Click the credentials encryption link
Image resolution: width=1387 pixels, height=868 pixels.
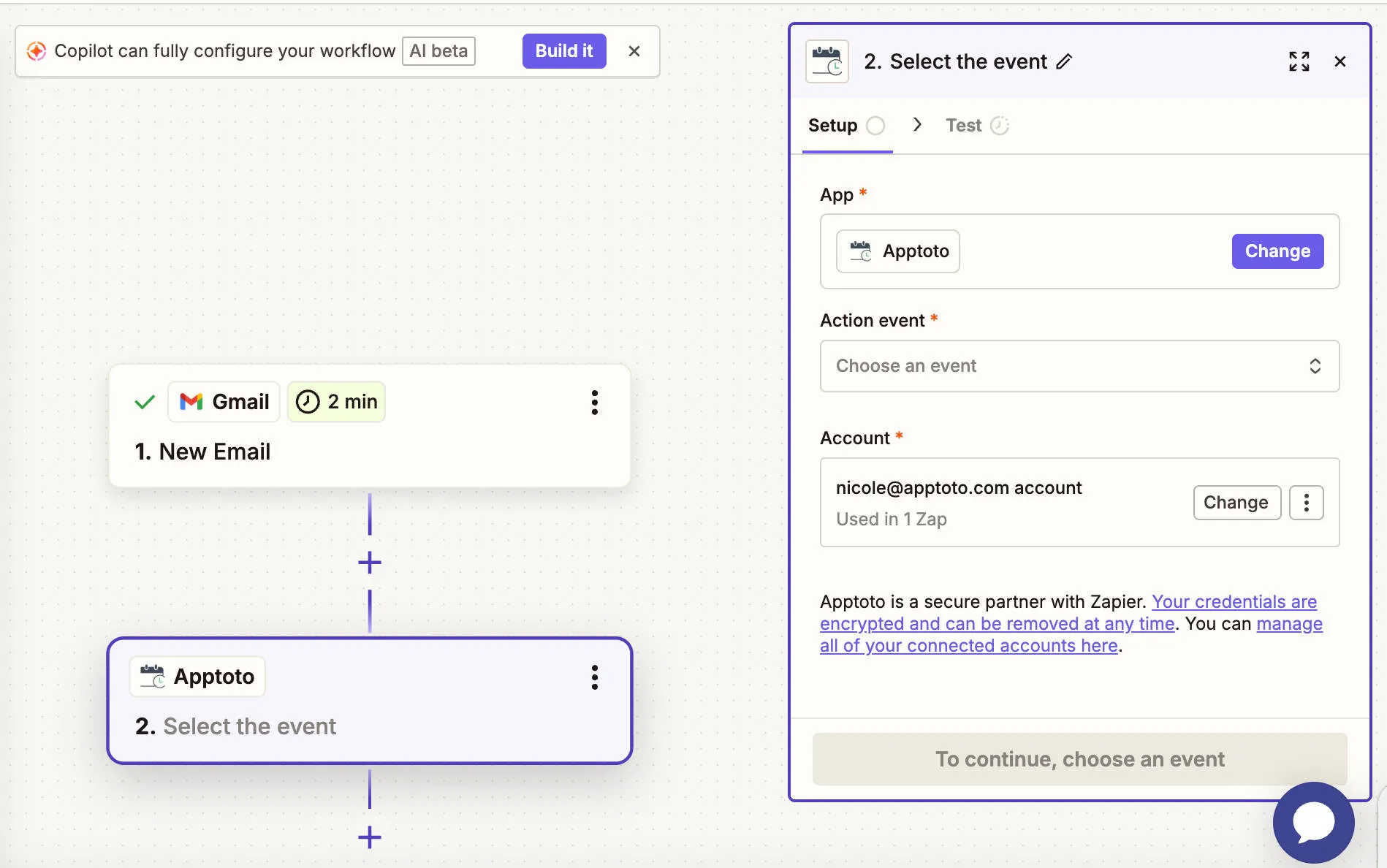pyautogui.click(x=1234, y=601)
